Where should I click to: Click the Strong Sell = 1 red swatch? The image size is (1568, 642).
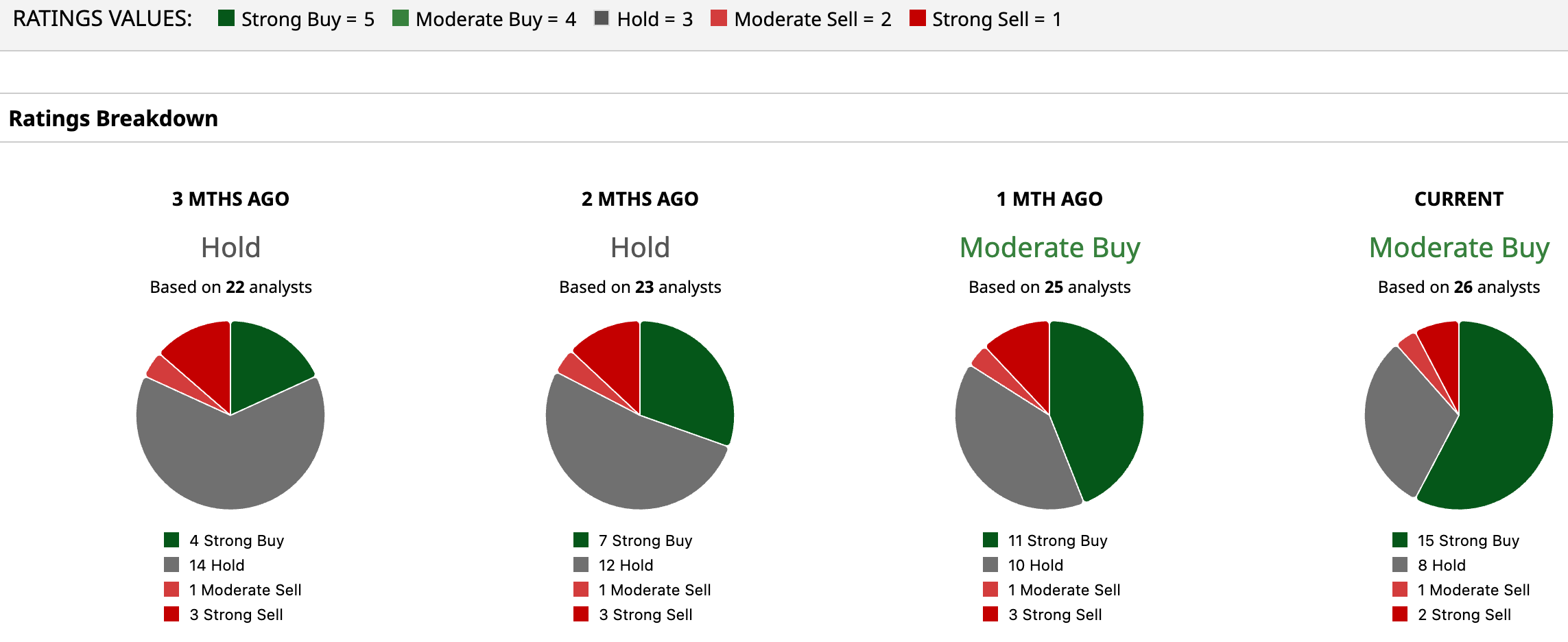[917, 19]
